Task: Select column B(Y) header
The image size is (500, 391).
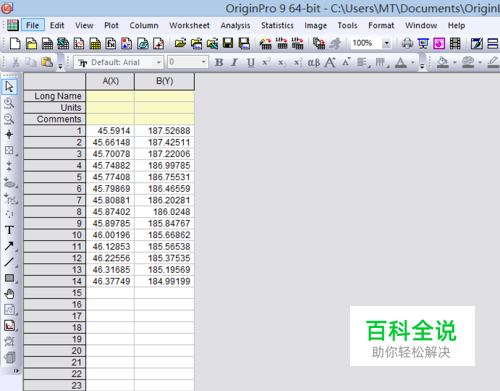Action: 165,81
